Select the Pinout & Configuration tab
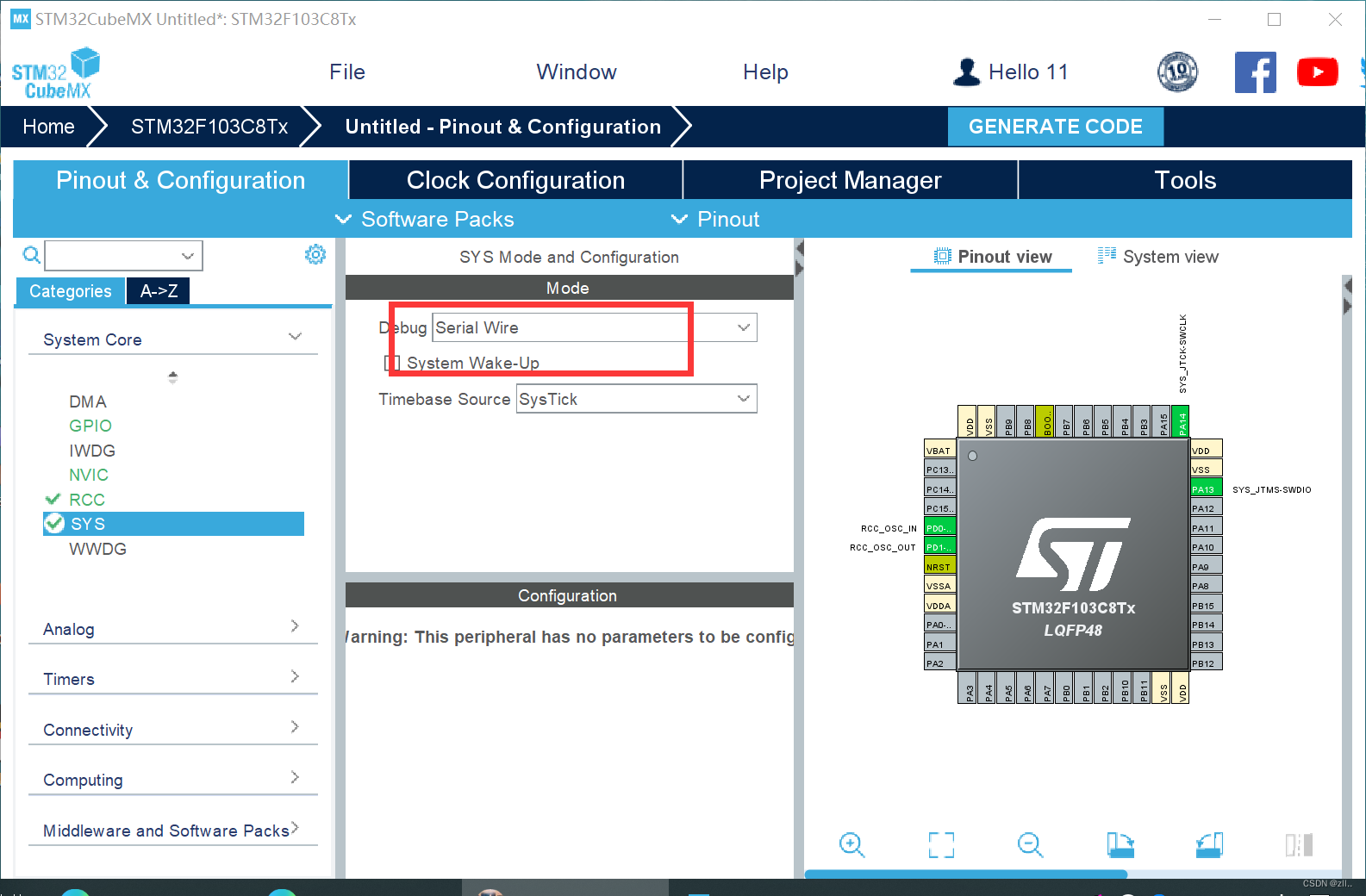This screenshot has height=896, width=1366. coord(180,180)
